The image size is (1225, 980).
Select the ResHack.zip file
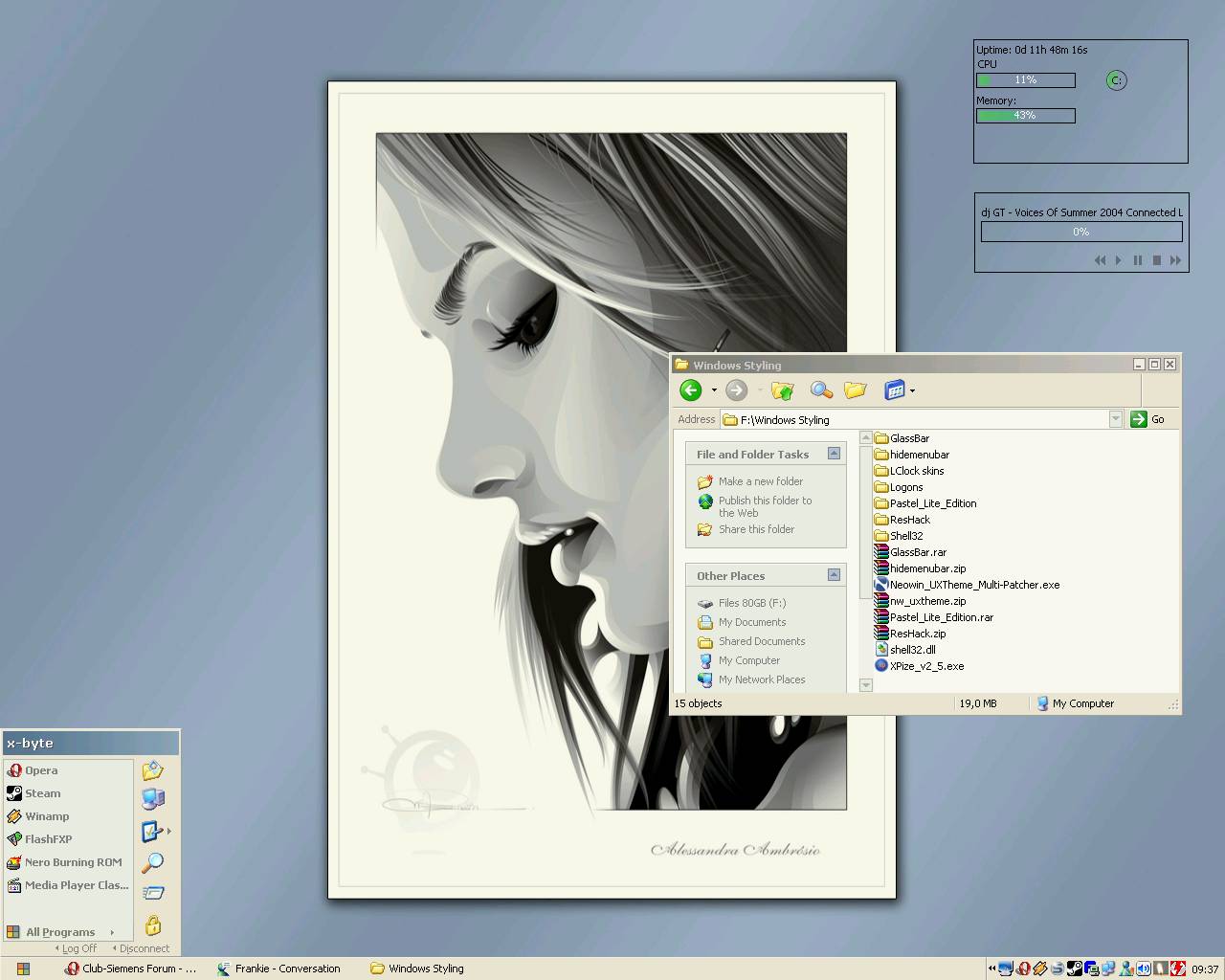[x=910, y=634]
